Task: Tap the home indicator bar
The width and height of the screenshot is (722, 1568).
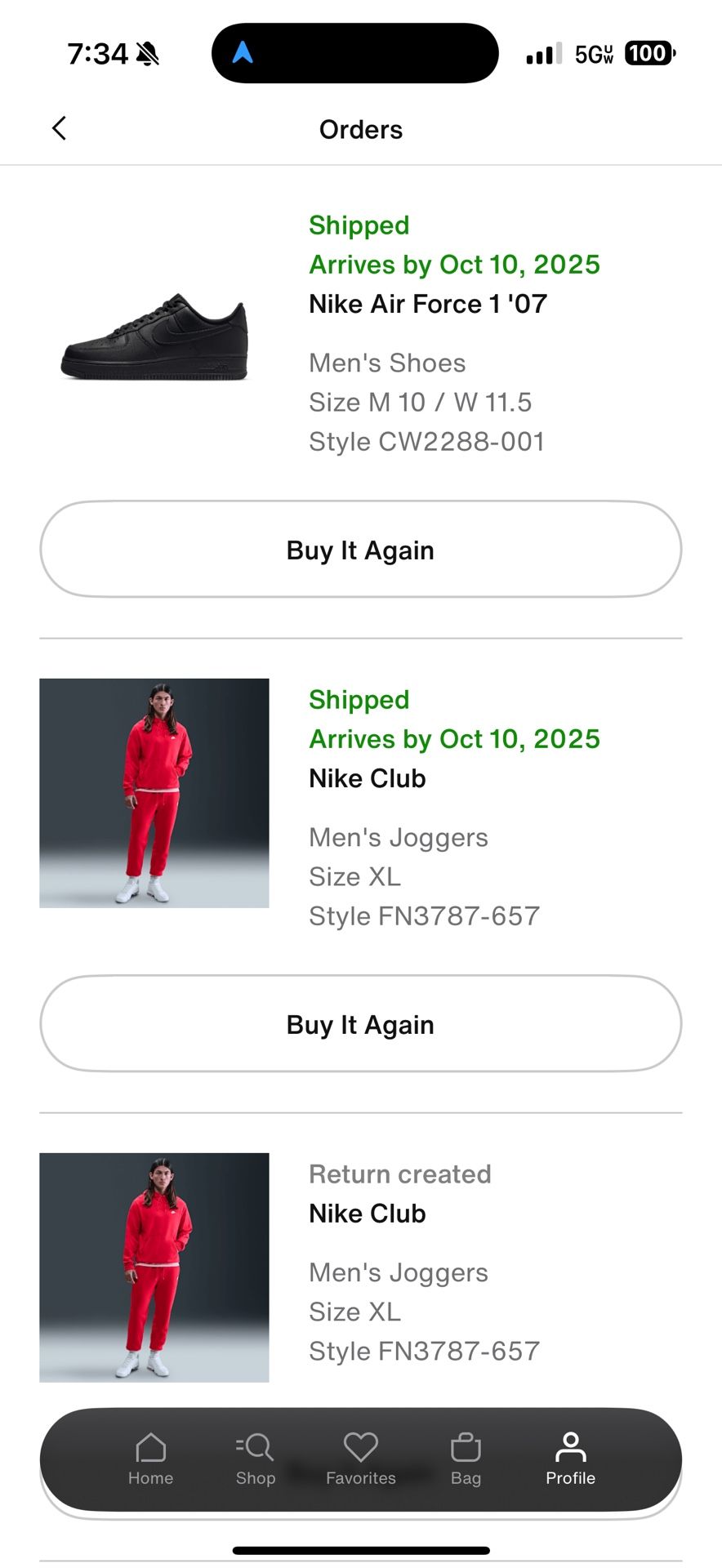Action: pyautogui.click(x=360, y=1550)
